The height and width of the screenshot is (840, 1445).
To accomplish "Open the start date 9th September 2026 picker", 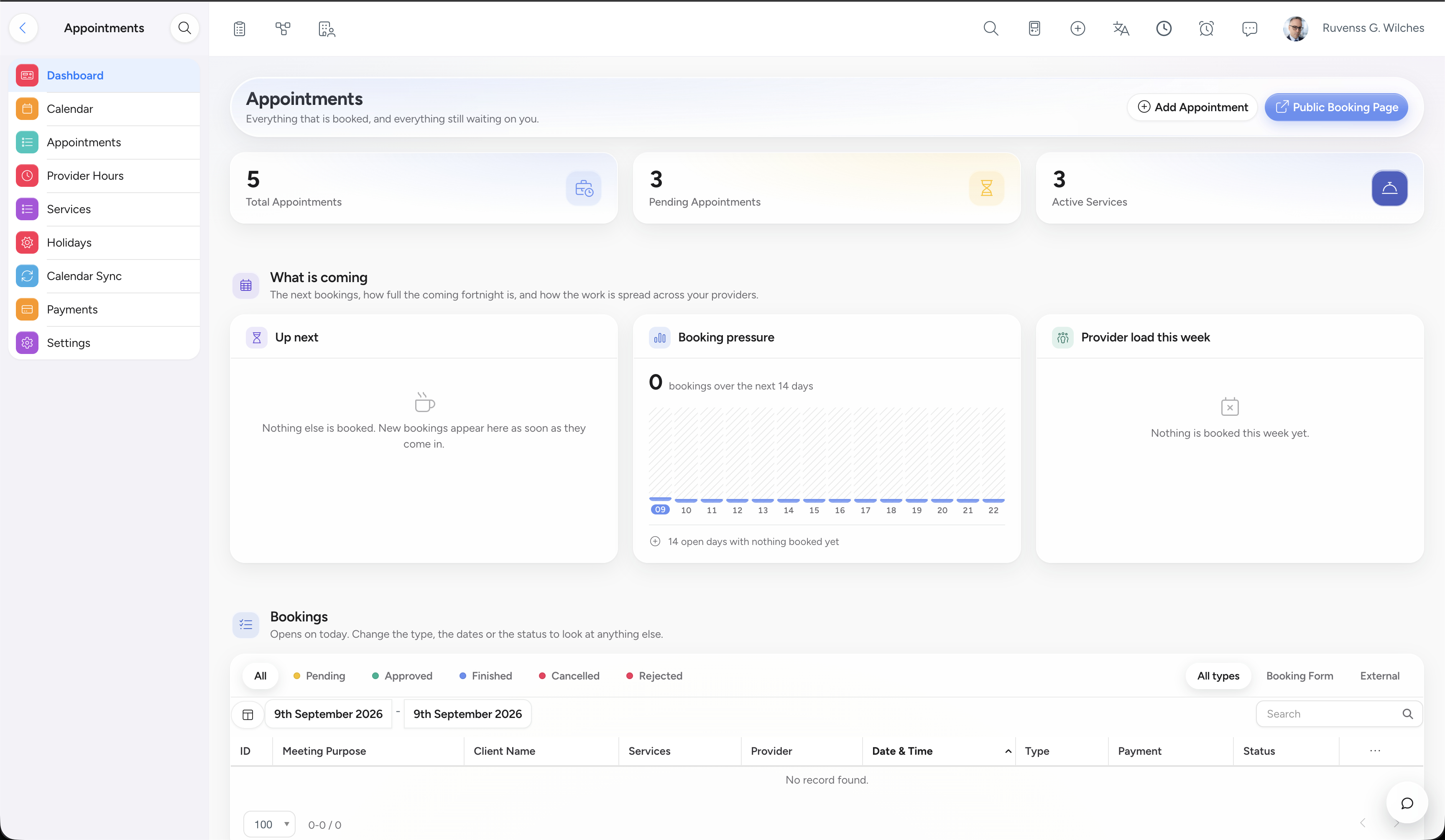I will click(329, 714).
